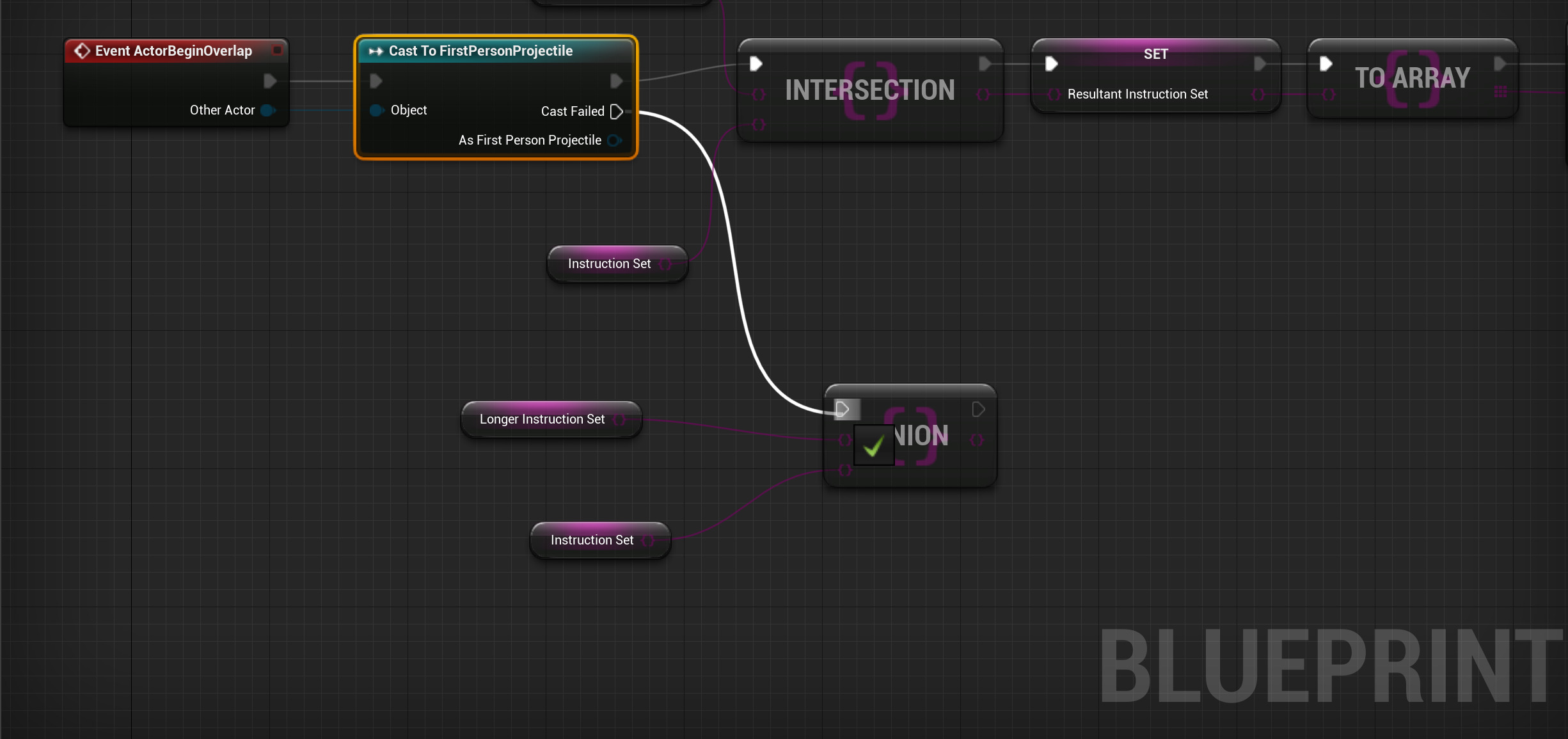Click the As First Person Projectile output pin

click(614, 140)
